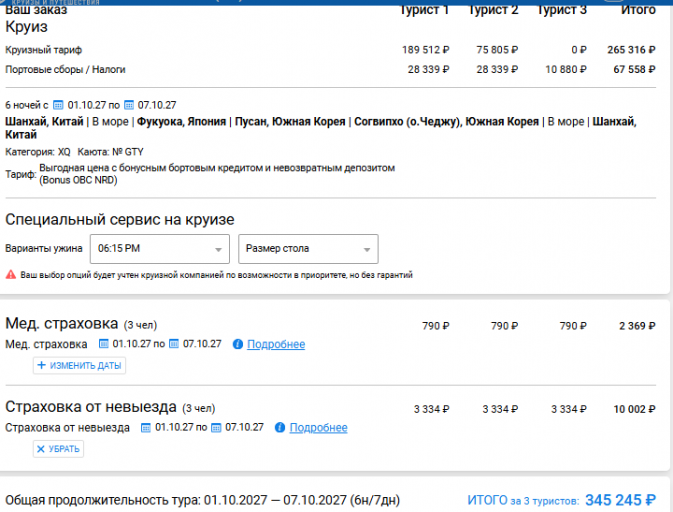
Task: Click Турист 2 column header
Action: (x=493, y=10)
